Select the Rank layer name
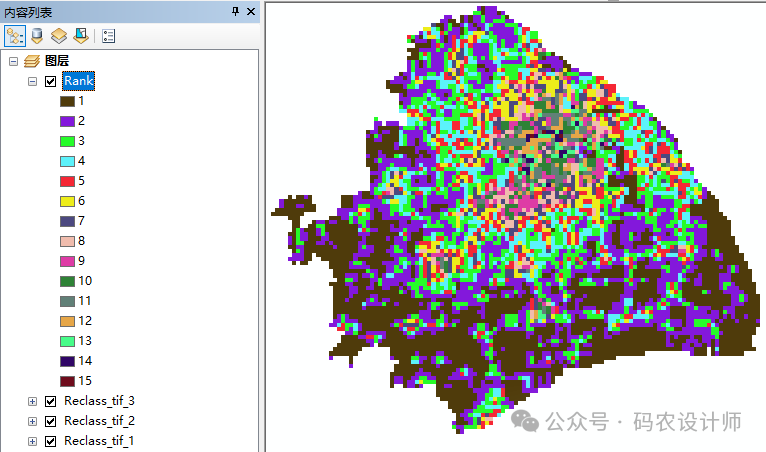Image resolution: width=766 pixels, height=452 pixels. tap(79, 81)
